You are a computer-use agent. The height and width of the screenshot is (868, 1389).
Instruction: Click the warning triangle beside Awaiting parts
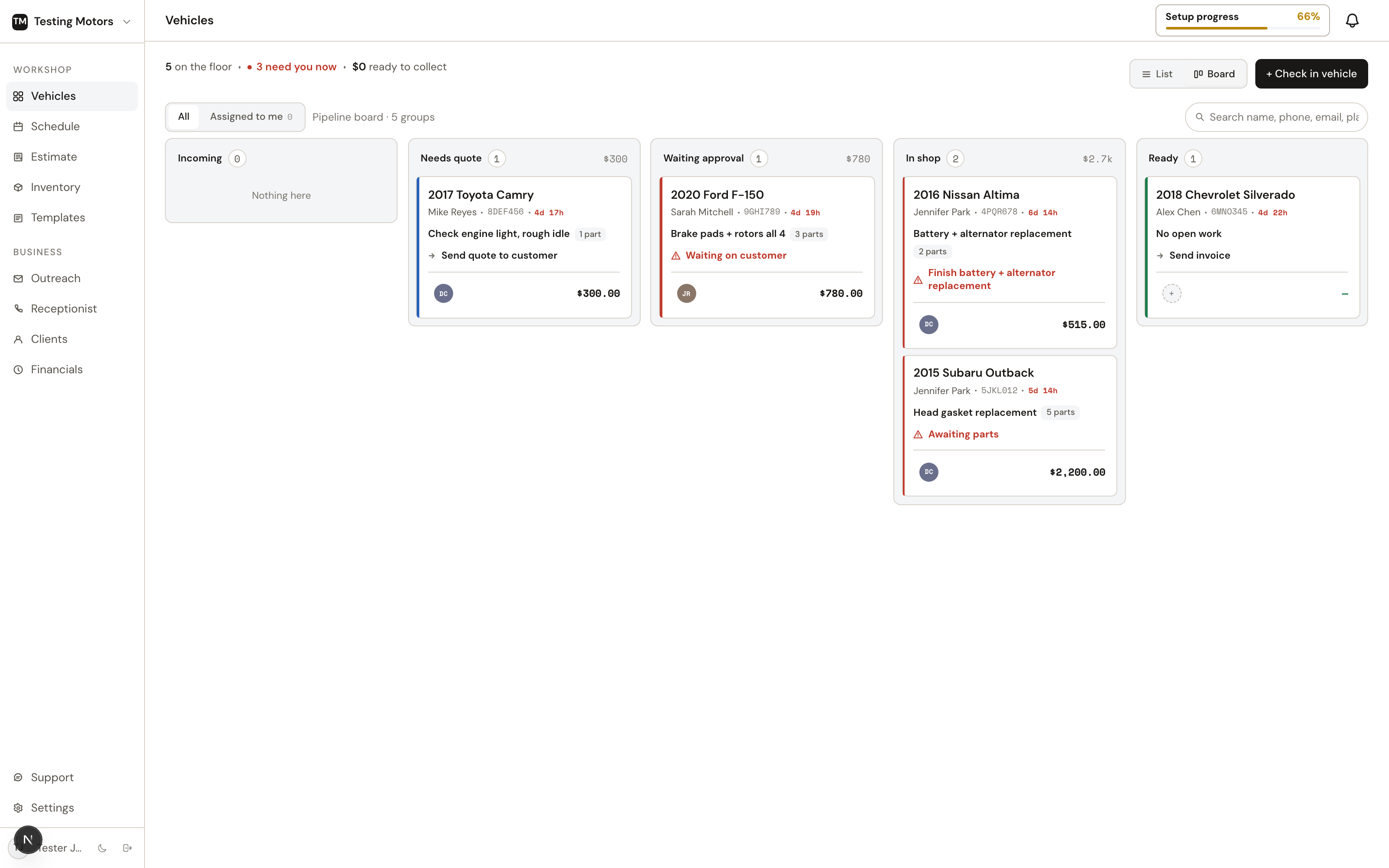(918, 434)
